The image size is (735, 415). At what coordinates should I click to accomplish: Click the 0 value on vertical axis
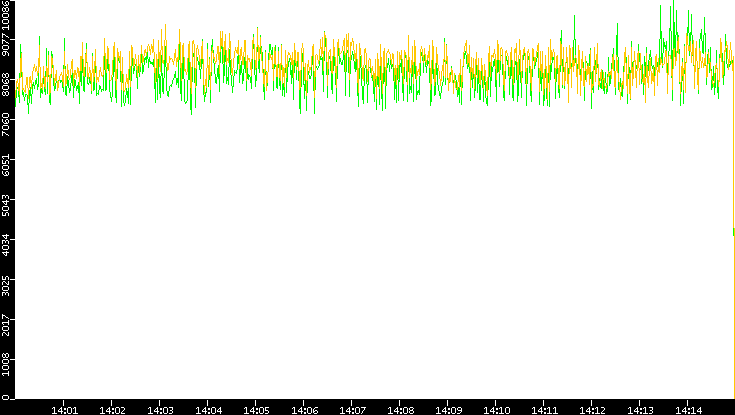[x=5, y=398]
